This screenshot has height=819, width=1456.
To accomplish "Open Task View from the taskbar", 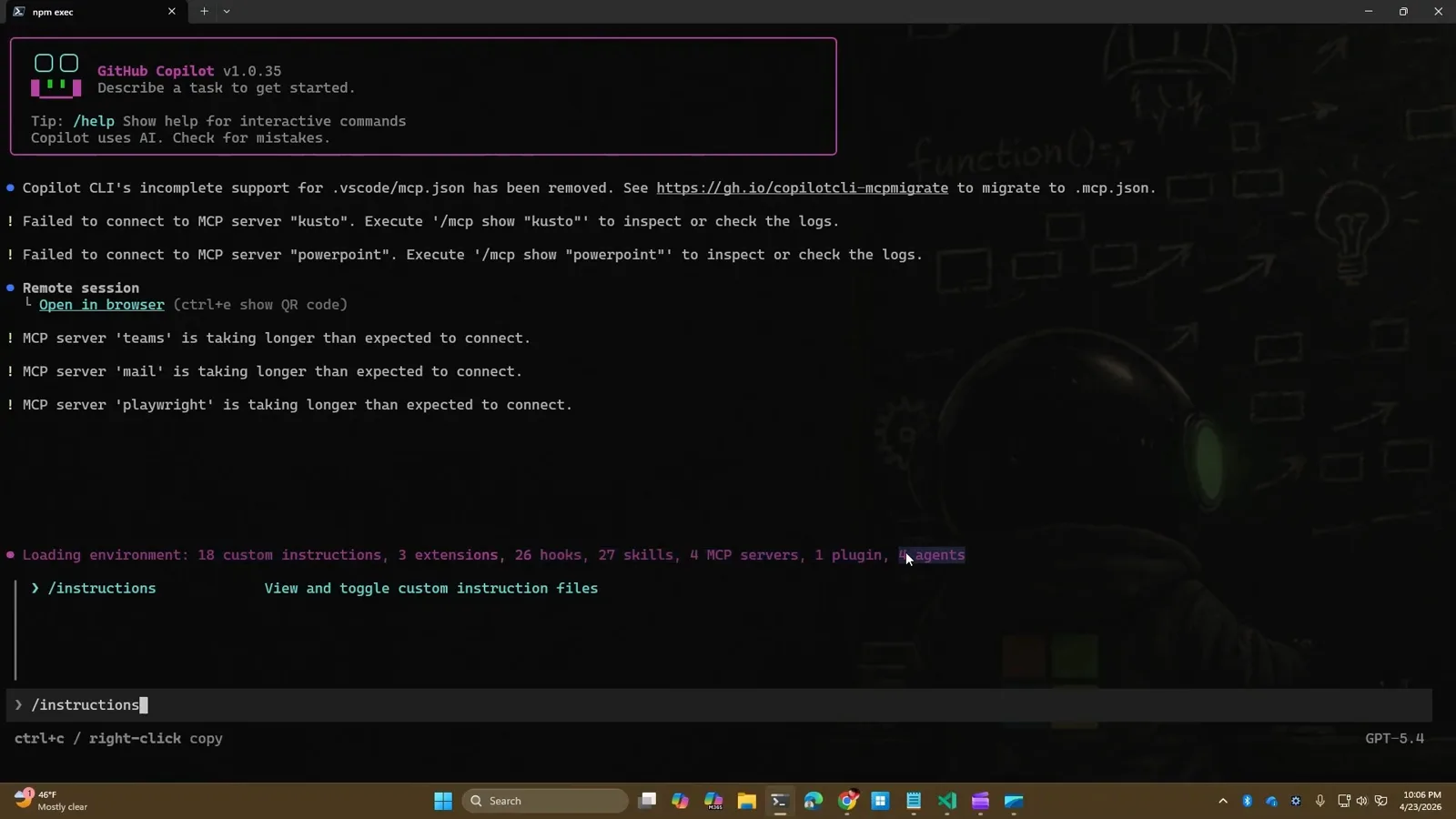I will (x=647, y=801).
